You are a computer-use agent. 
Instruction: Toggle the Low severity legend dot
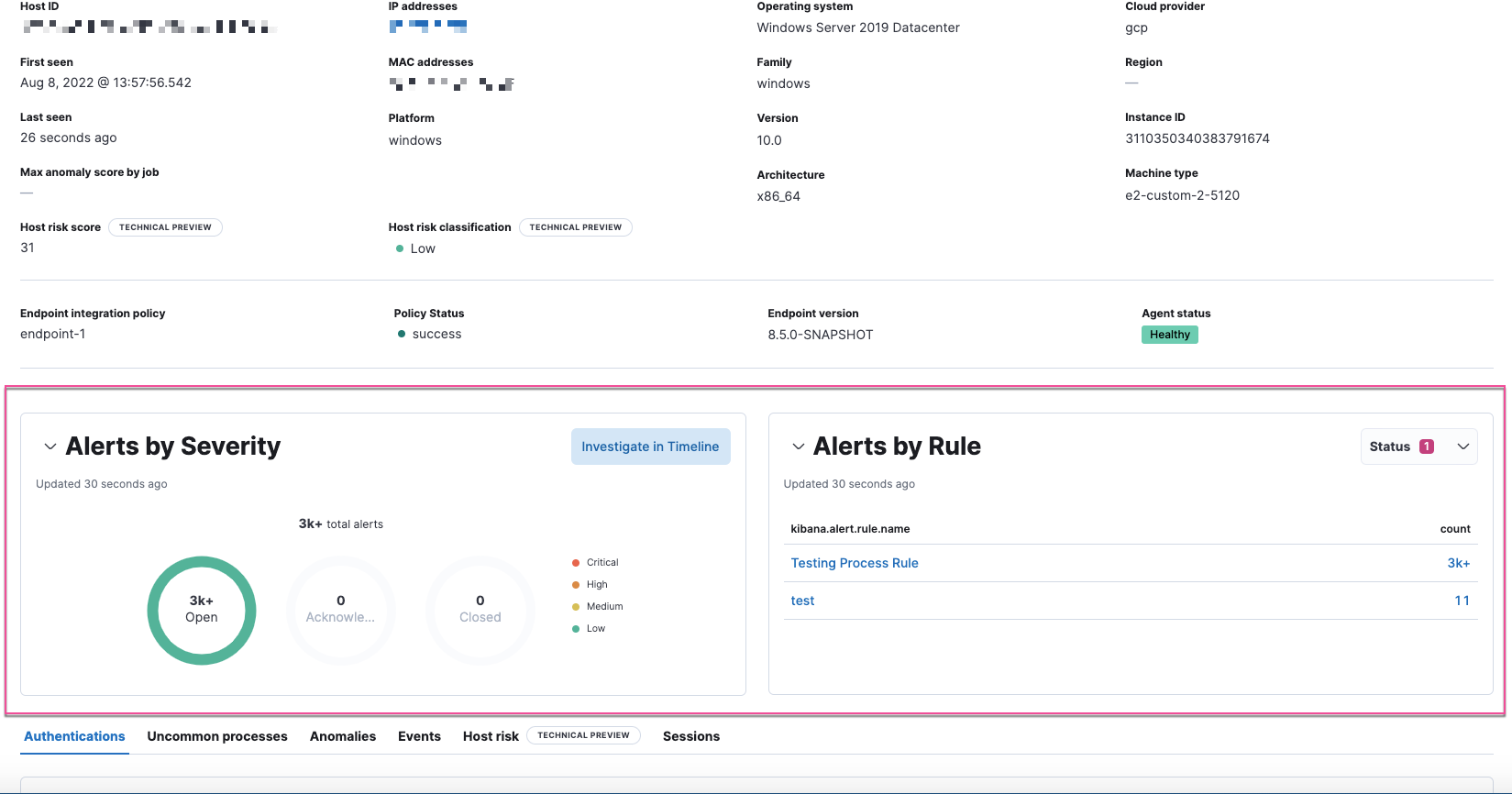point(576,629)
